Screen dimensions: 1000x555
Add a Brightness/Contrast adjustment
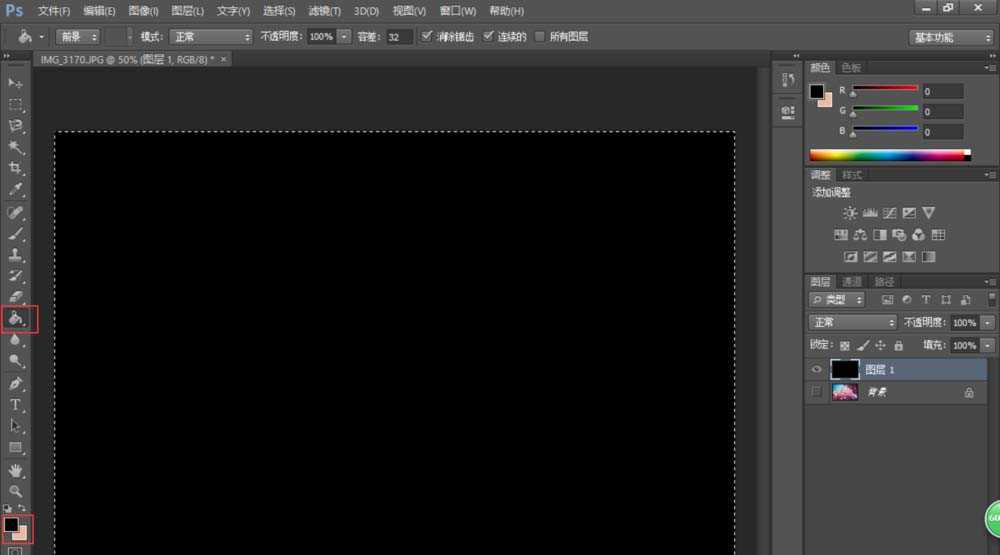849,213
